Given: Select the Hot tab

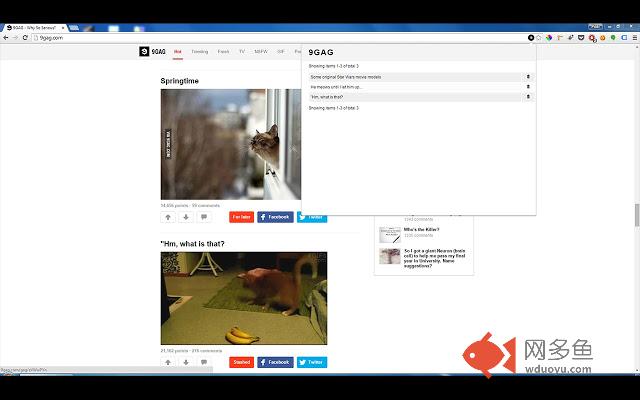Looking at the screenshot, I should click(178, 52).
